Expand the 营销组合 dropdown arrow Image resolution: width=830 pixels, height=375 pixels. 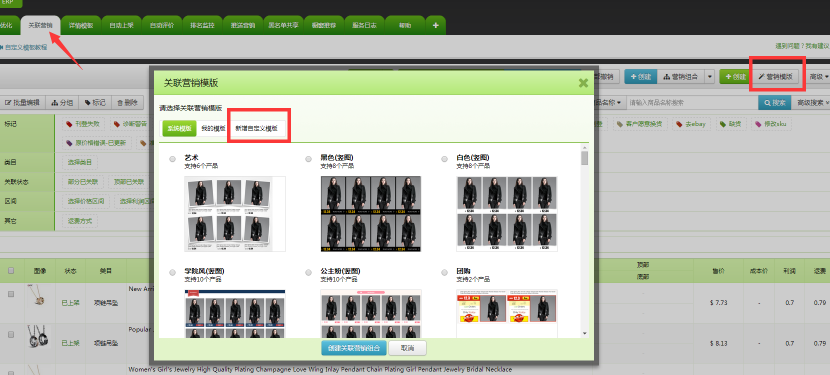coord(710,77)
